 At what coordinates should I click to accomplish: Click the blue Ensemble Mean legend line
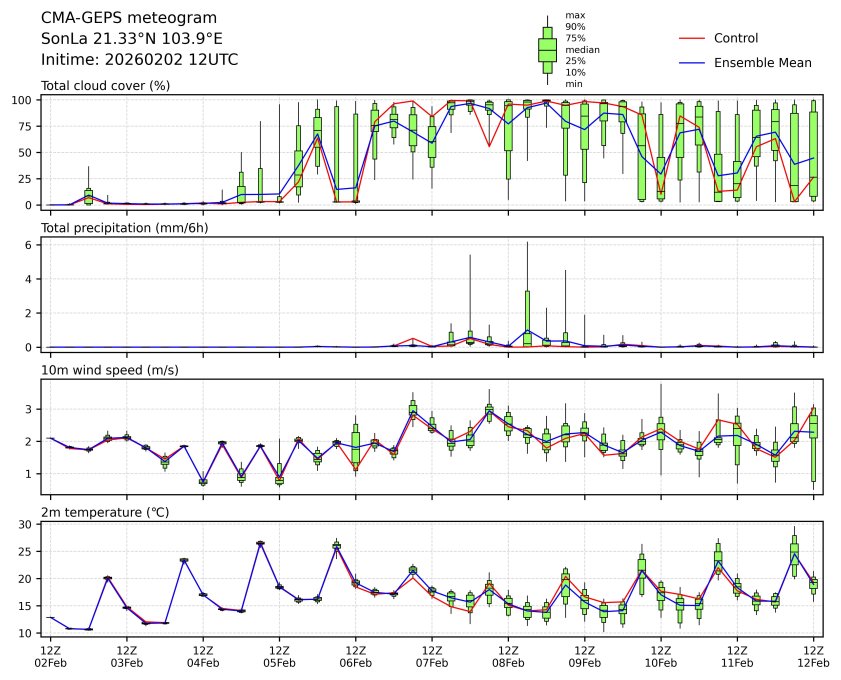point(692,62)
